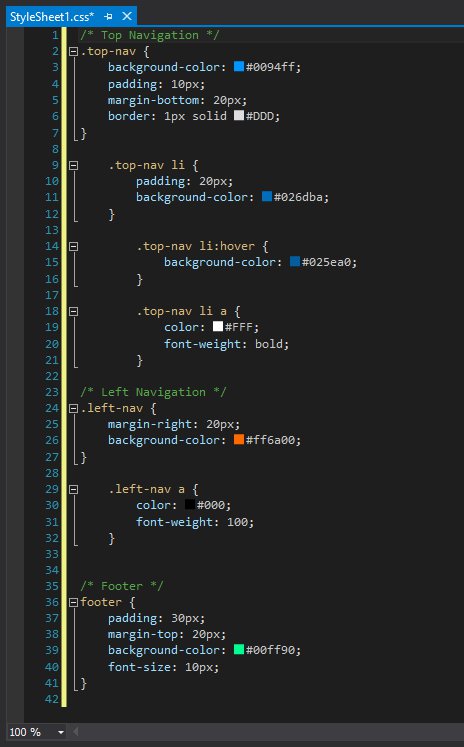464x747 pixels.
Task: Click the Footer comment text
Action: pyautogui.click(x=121, y=586)
